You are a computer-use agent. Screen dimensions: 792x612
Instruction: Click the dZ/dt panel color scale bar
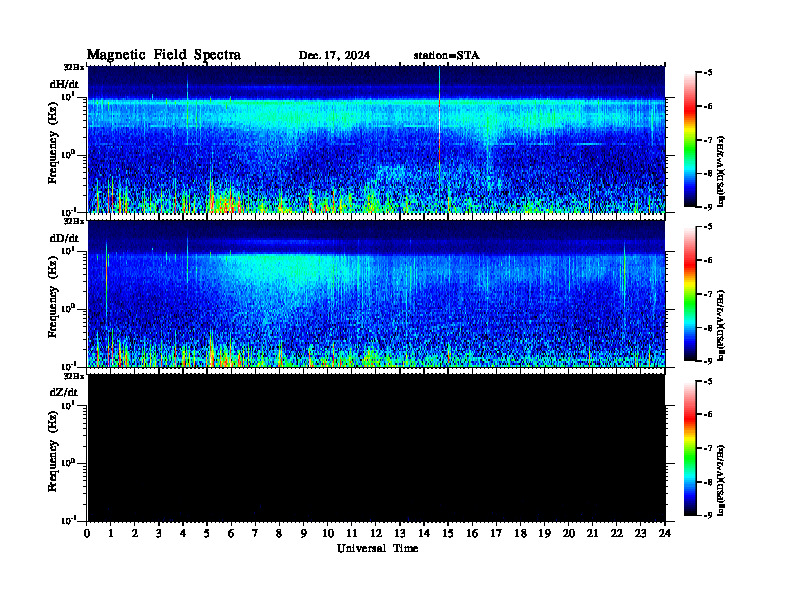tap(690, 448)
